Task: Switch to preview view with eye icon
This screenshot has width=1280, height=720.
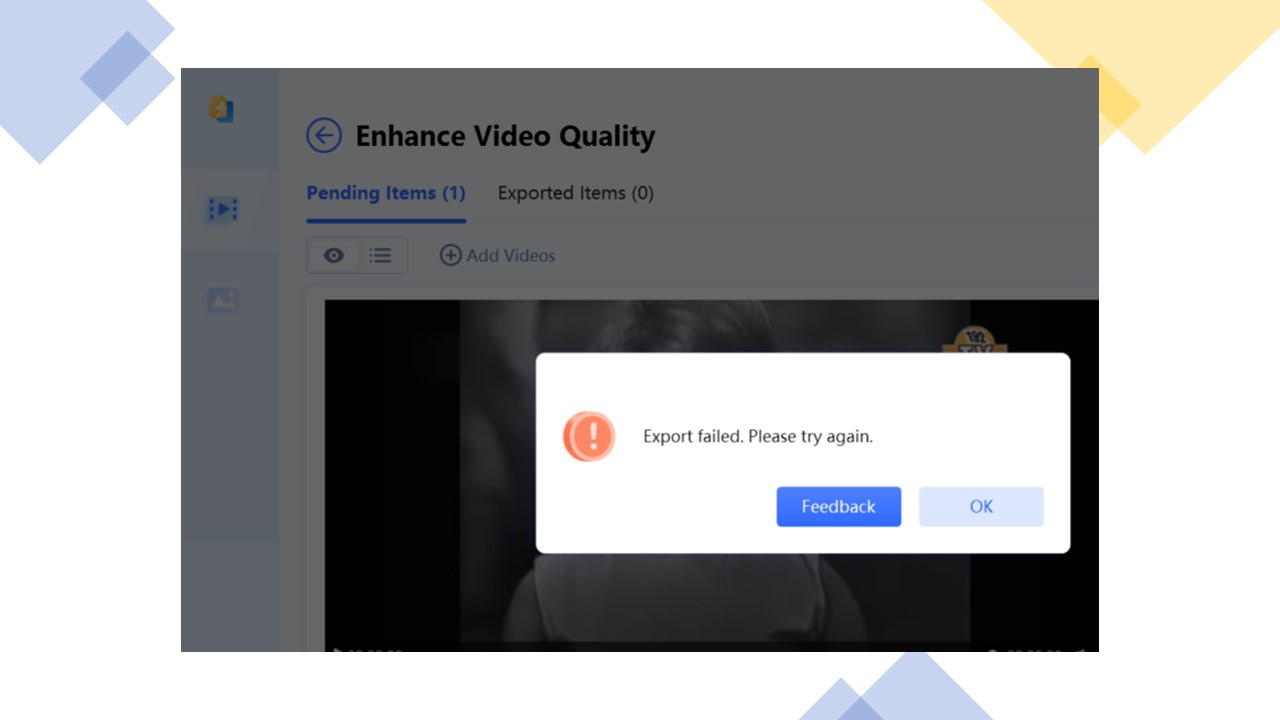Action: tap(334, 255)
